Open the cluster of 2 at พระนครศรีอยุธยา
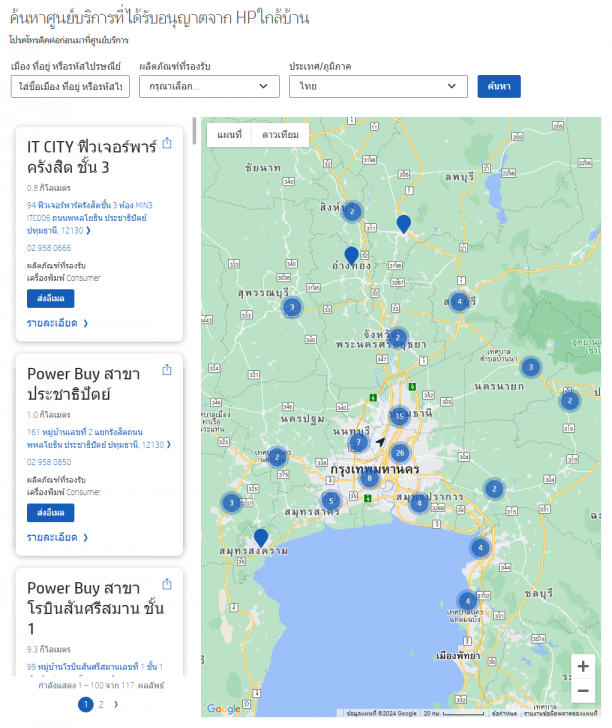The width and height of the screenshot is (612, 728). tap(397, 338)
